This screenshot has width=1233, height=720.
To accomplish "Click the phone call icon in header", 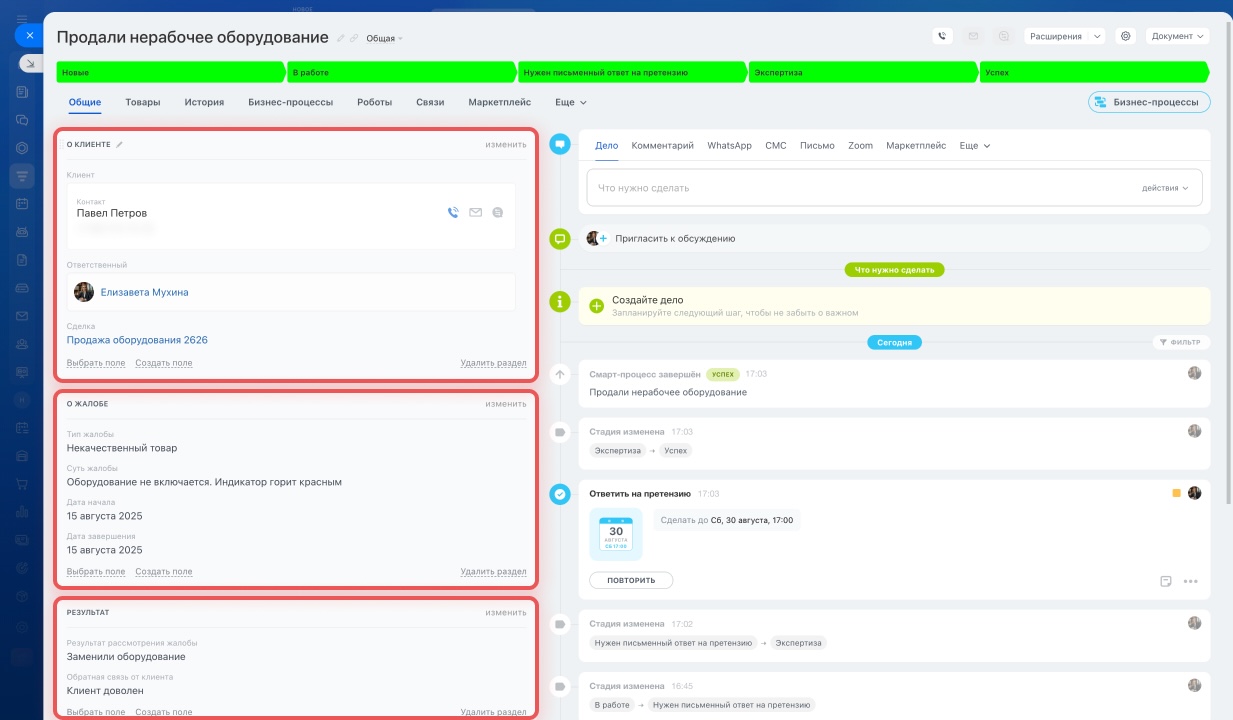I will pos(942,36).
